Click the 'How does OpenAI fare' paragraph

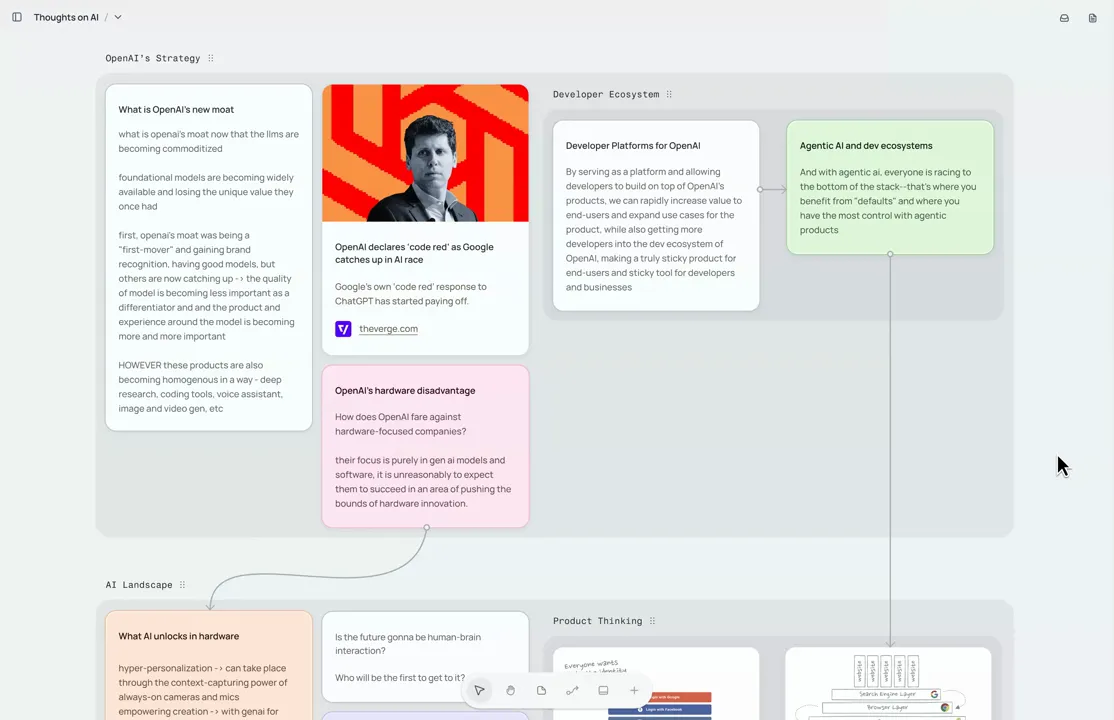click(401, 424)
